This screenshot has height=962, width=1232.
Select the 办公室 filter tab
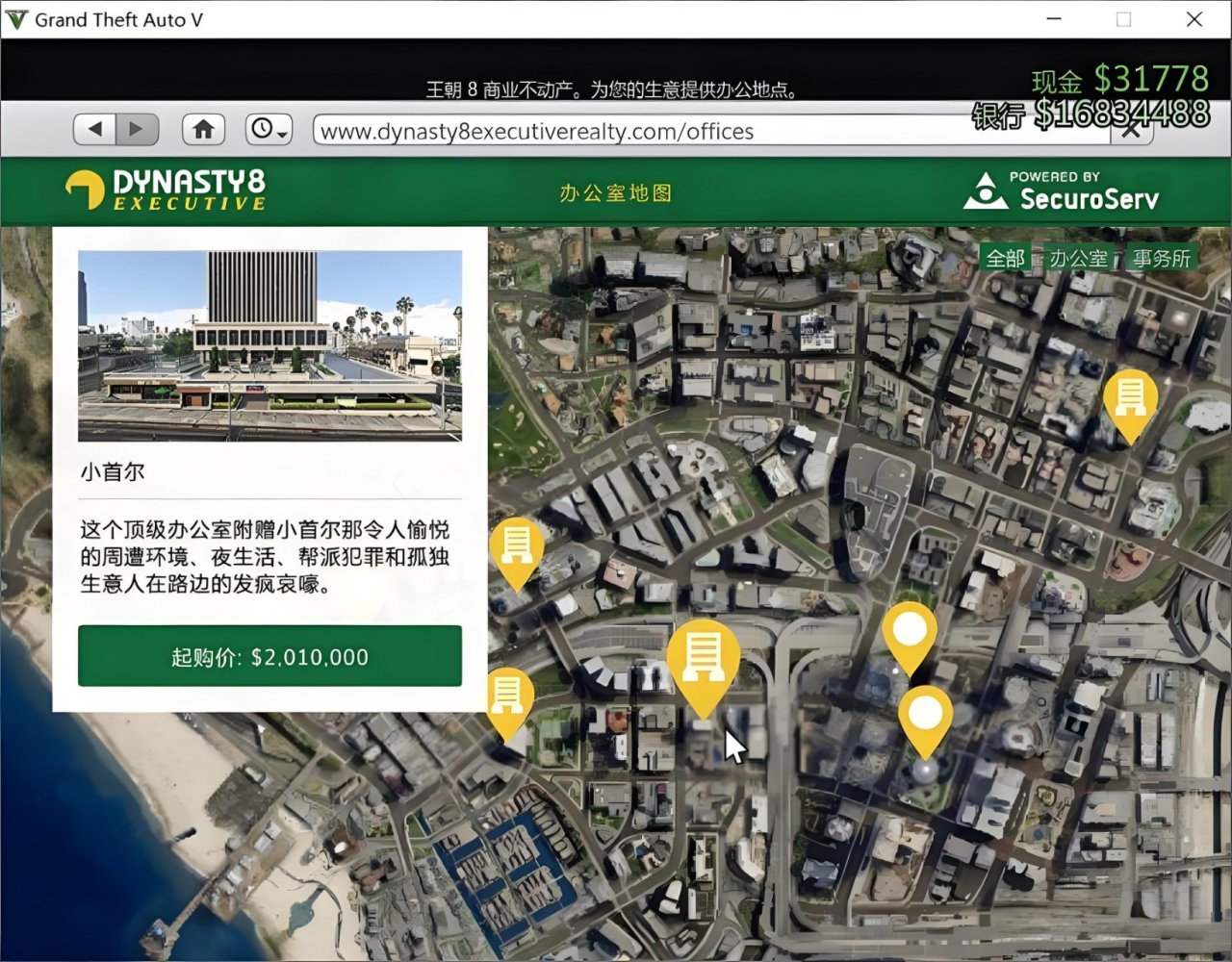(1078, 258)
